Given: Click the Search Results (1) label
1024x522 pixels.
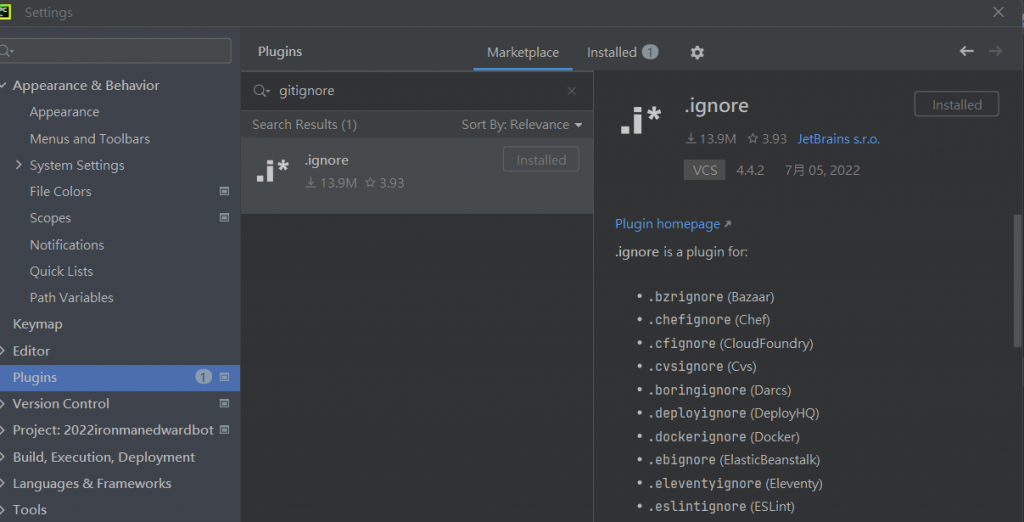Looking at the screenshot, I should [304, 124].
